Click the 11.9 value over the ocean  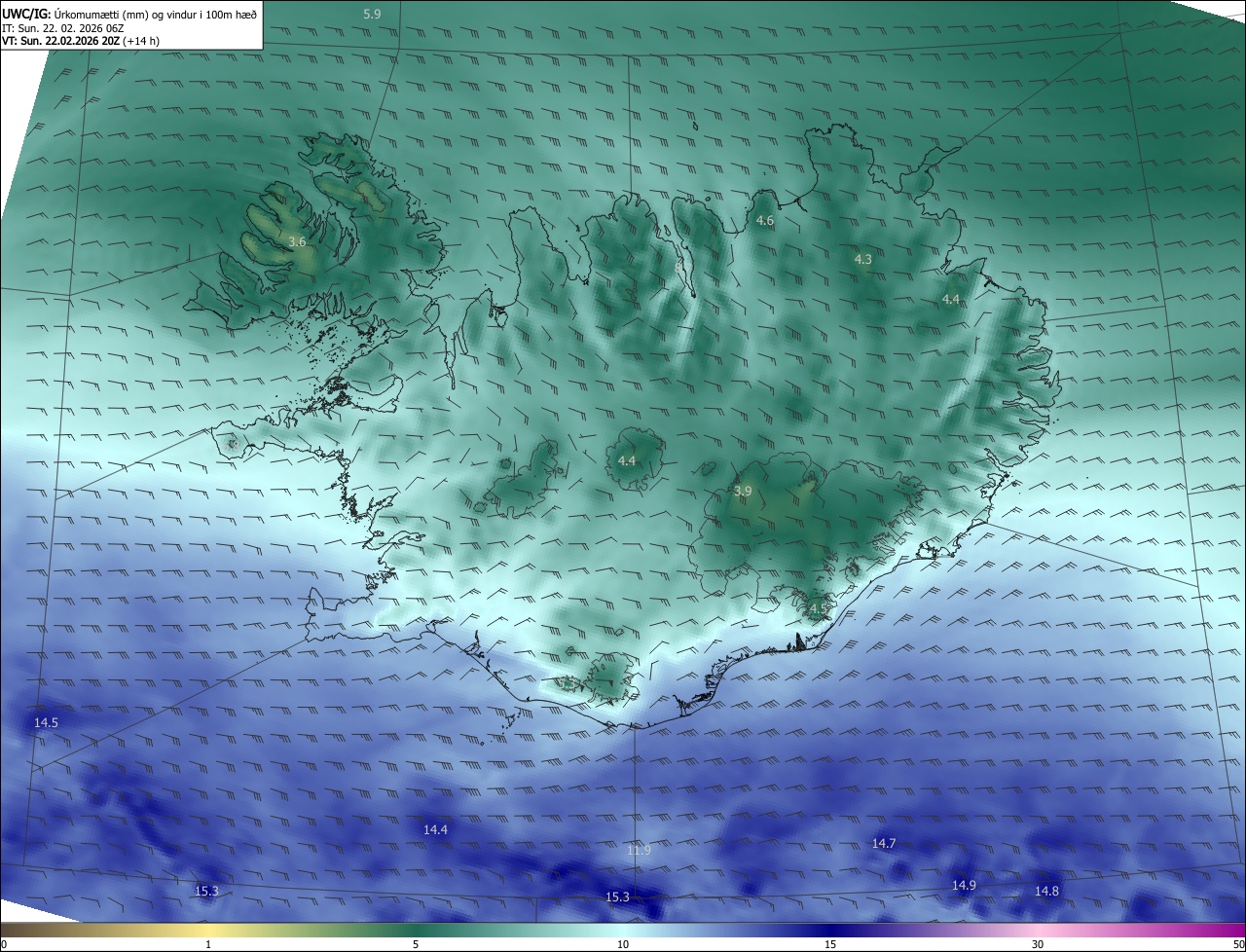[x=639, y=850]
